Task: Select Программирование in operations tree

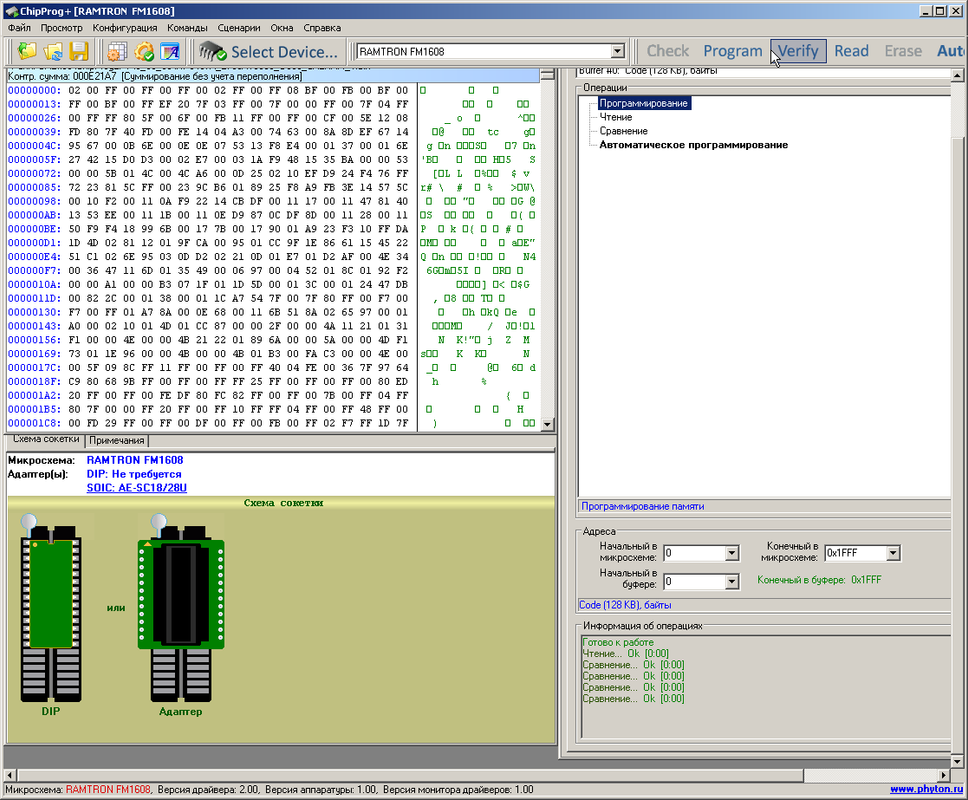Action: pos(644,103)
